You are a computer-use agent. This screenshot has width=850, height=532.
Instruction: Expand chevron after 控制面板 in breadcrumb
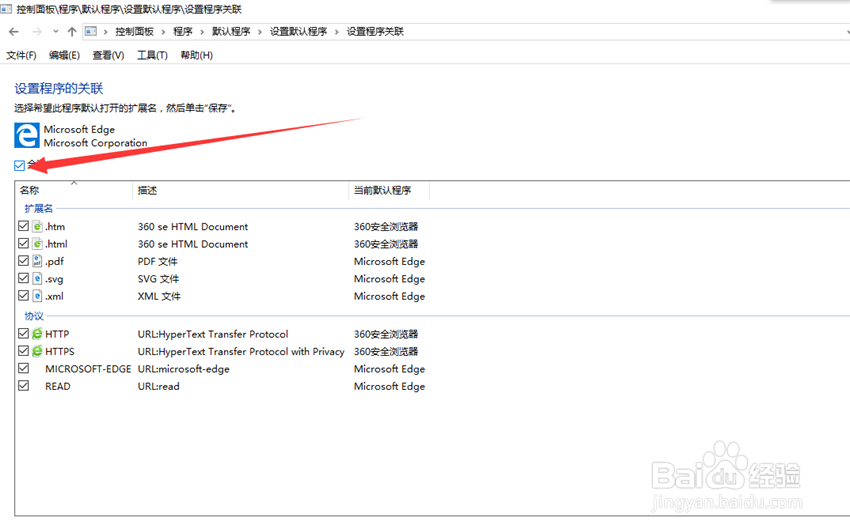coord(163,32)
